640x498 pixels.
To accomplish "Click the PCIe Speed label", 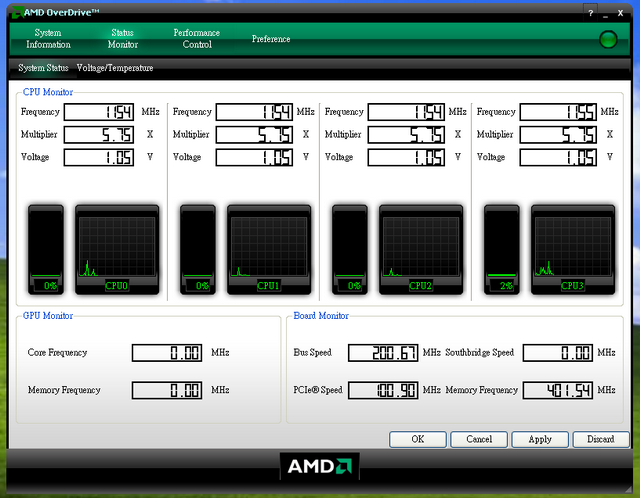I will pyautogui.click(x=318, y=390).
